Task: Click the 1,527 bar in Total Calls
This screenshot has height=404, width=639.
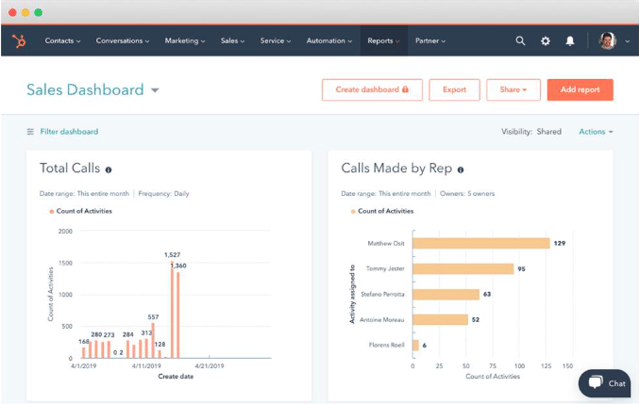Action: (x=172, y=310)
